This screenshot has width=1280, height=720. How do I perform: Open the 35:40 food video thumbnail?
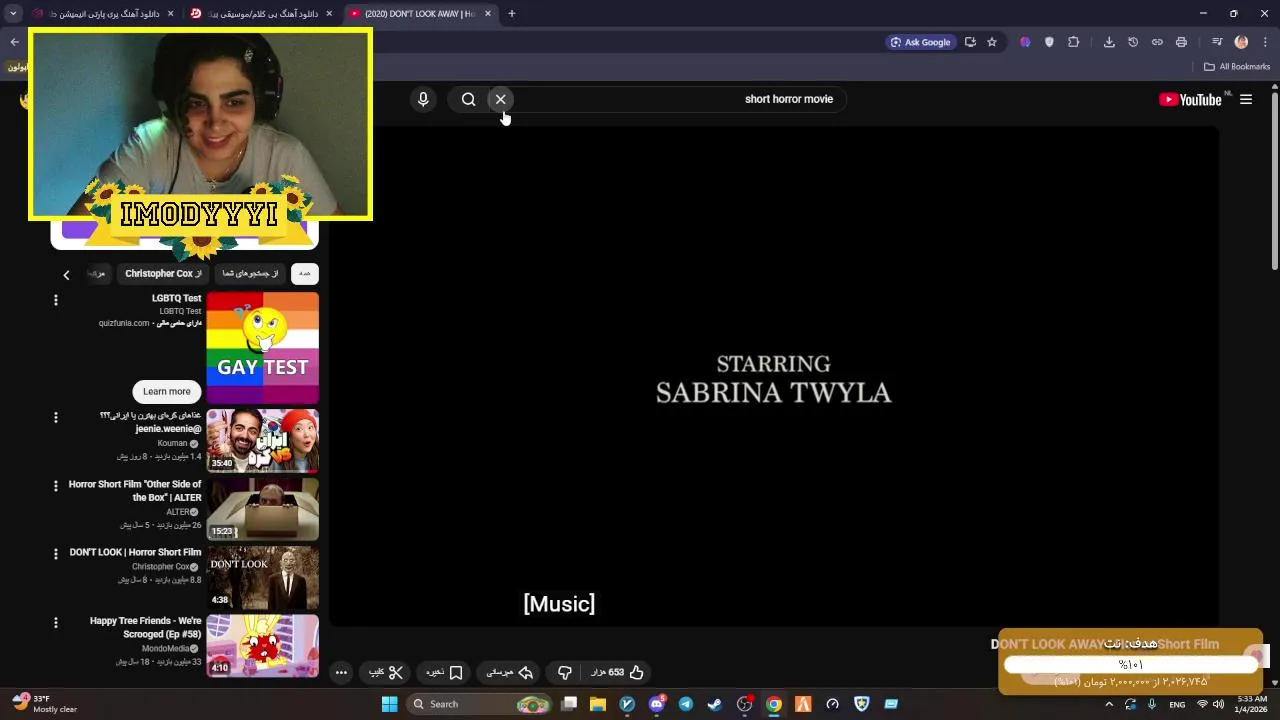pyautogui.click(x=262, y=440)
